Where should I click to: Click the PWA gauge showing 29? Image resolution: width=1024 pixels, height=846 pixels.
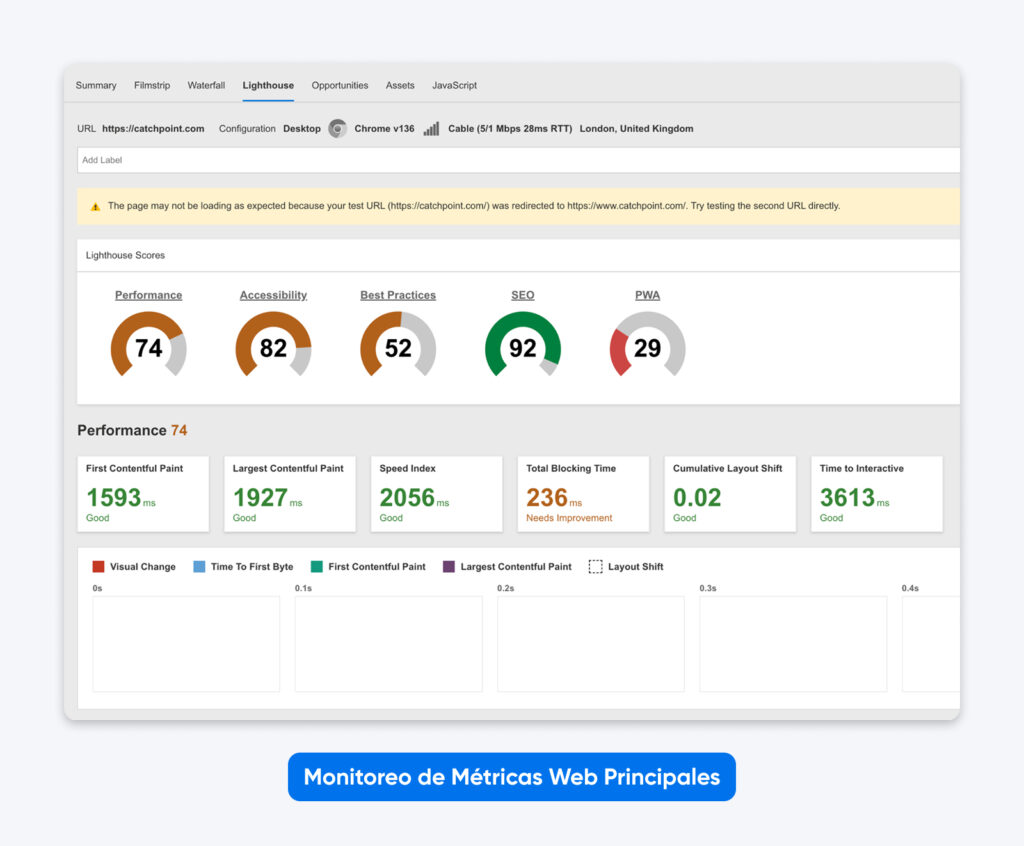pos(647,345)
